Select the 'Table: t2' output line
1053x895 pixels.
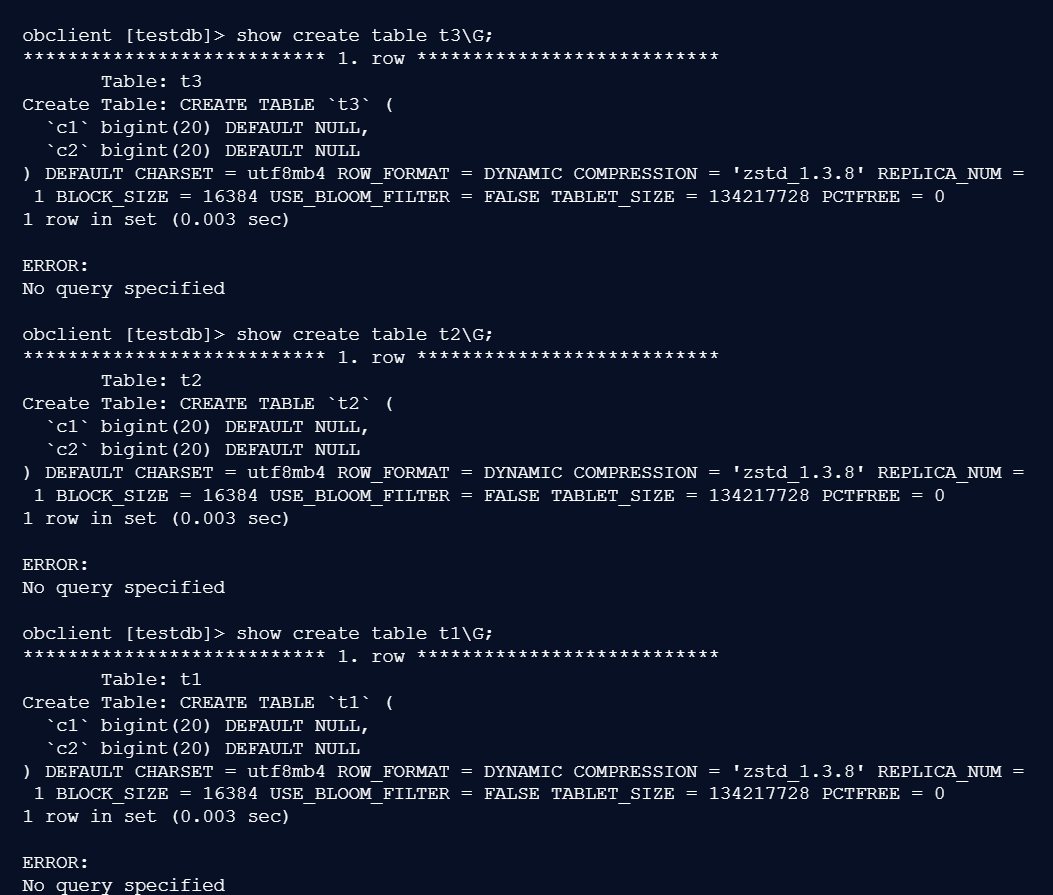(x=151, y=380)
